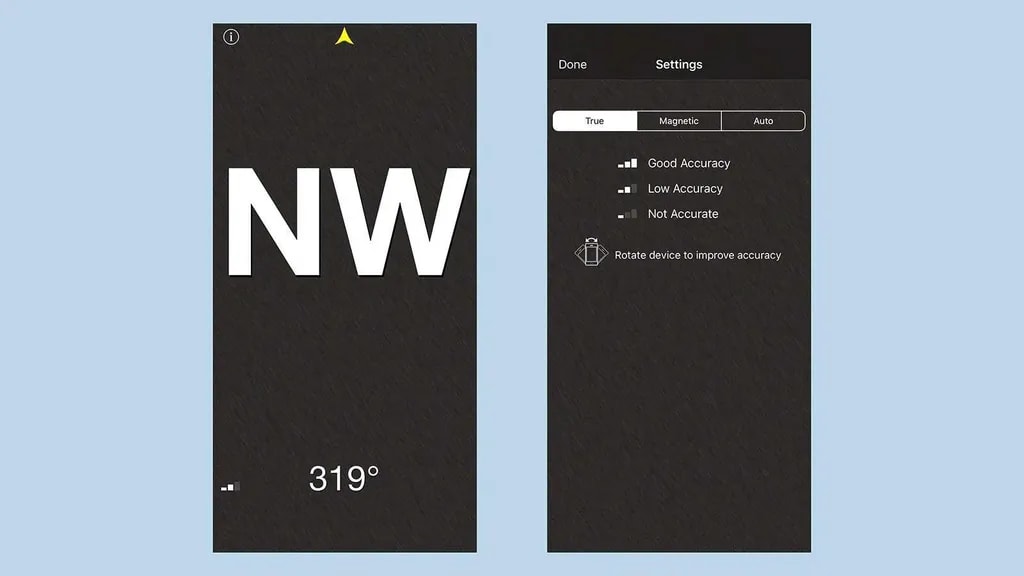Viewport: 1024px width, 576px height.
Task: Tap the 'Rotate device to improve accuracy' text
Action: pyautogui.click(x=698, y=255)
